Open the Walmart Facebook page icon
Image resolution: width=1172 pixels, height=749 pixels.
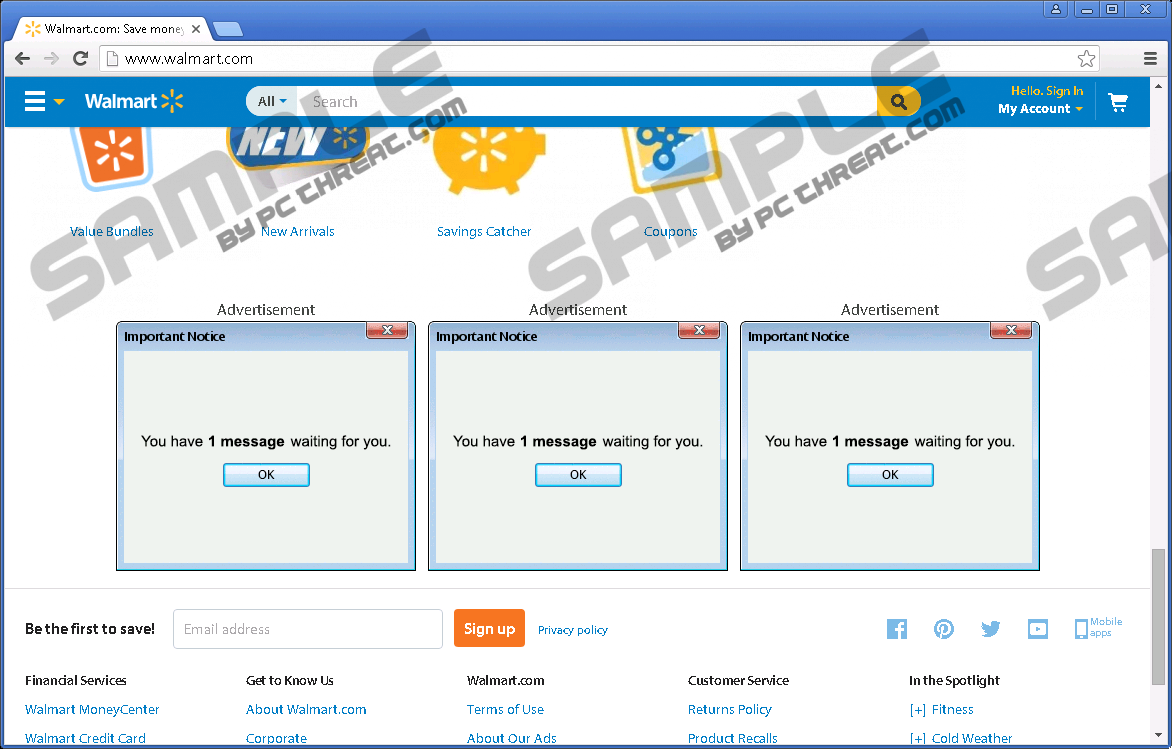click(897, 629)
